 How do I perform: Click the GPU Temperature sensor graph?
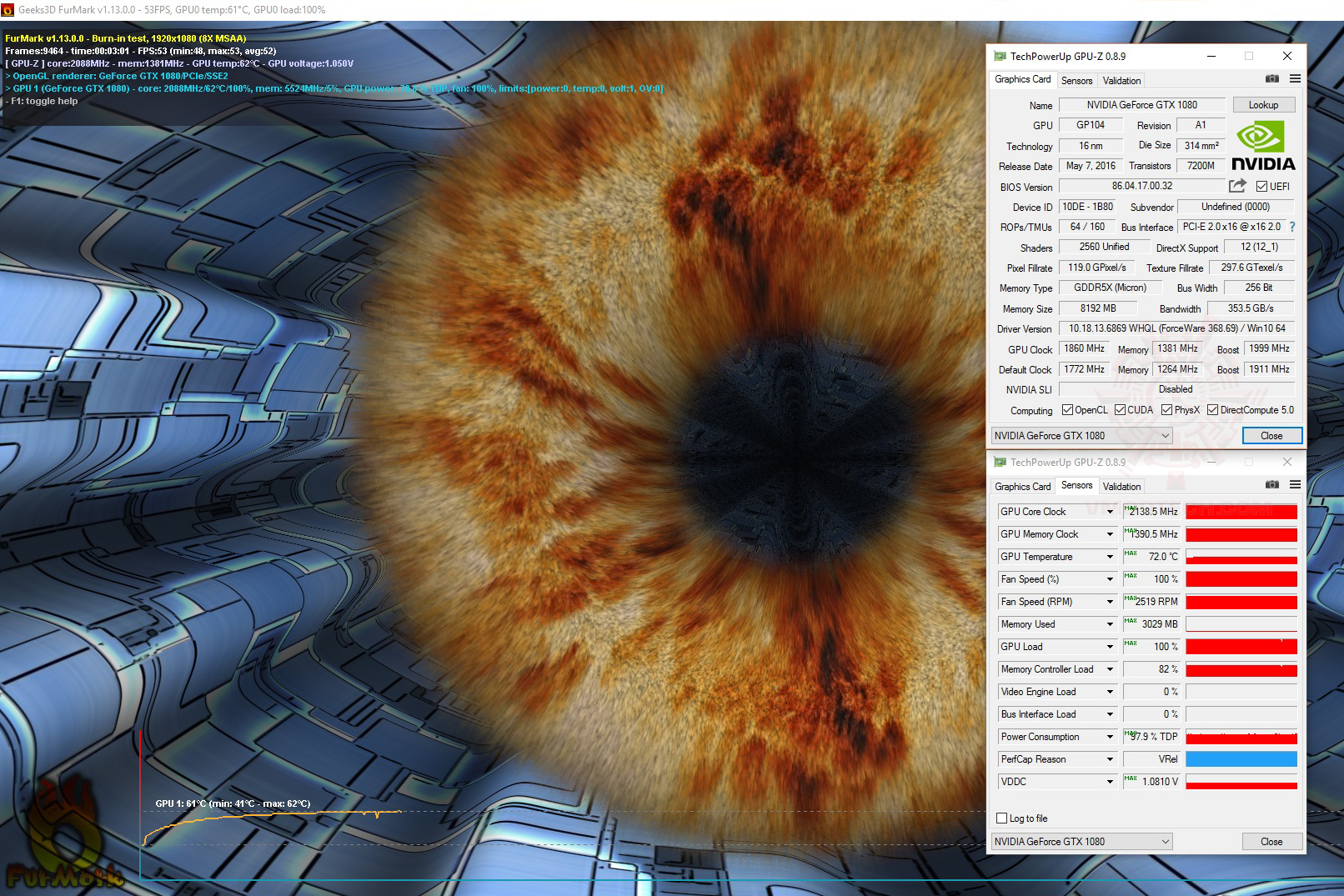[x=1241, y=557]
